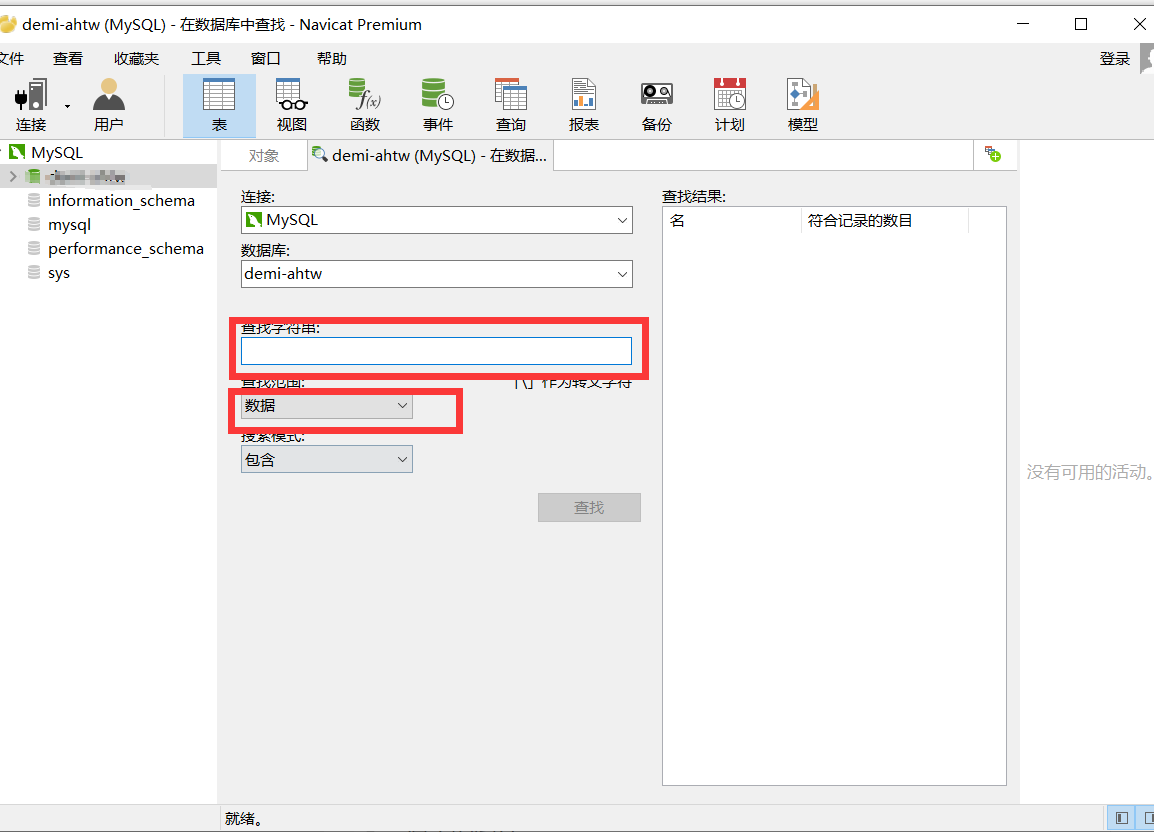1154x832 pixels.
Task: Click the 就绪。 status bar text
Action: [x=244, y=818]
